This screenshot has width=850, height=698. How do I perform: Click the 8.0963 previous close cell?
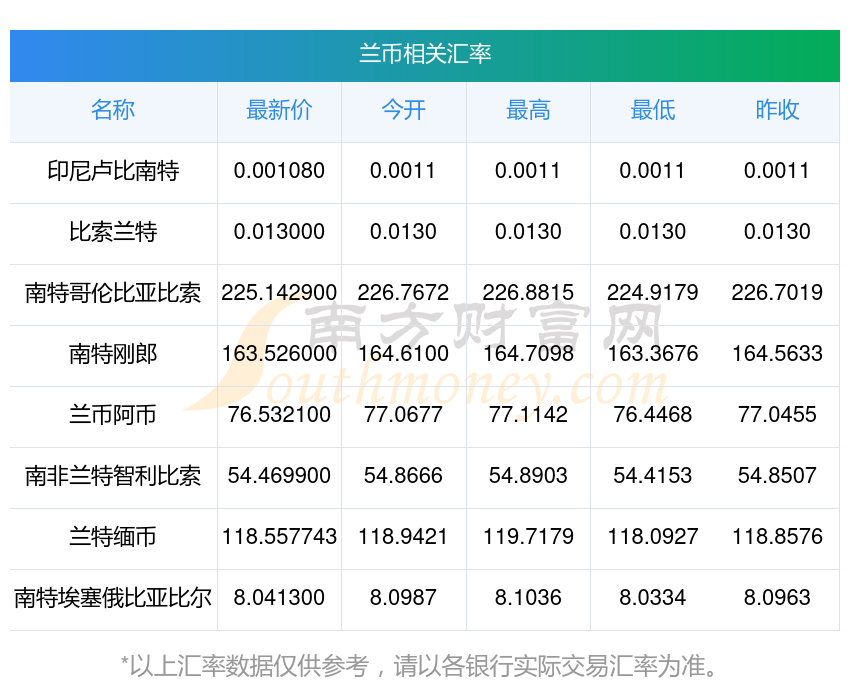click(x=777, y=598)
